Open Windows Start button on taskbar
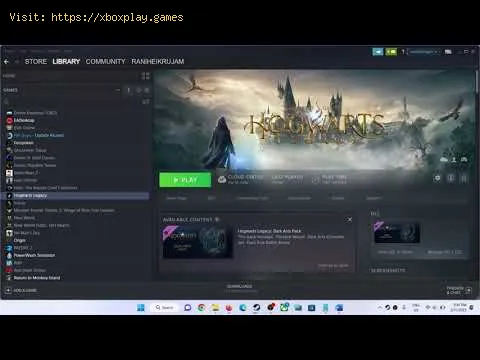Screen dimensions: 480x360 (x=141, y=307)
